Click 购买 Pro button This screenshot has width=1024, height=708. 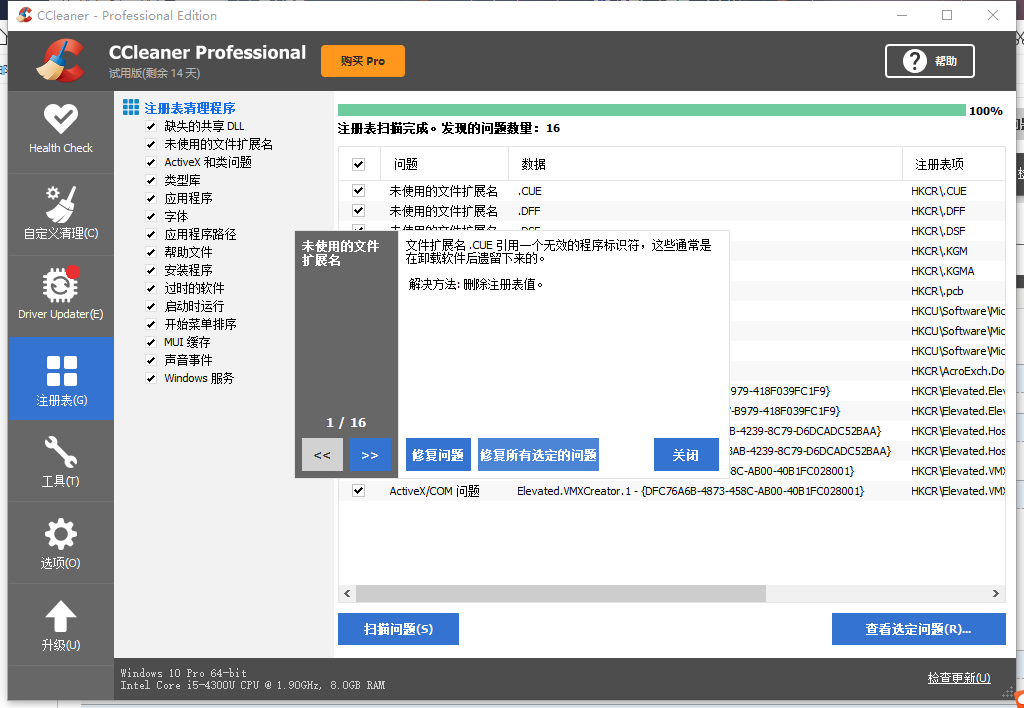[362, 61]
